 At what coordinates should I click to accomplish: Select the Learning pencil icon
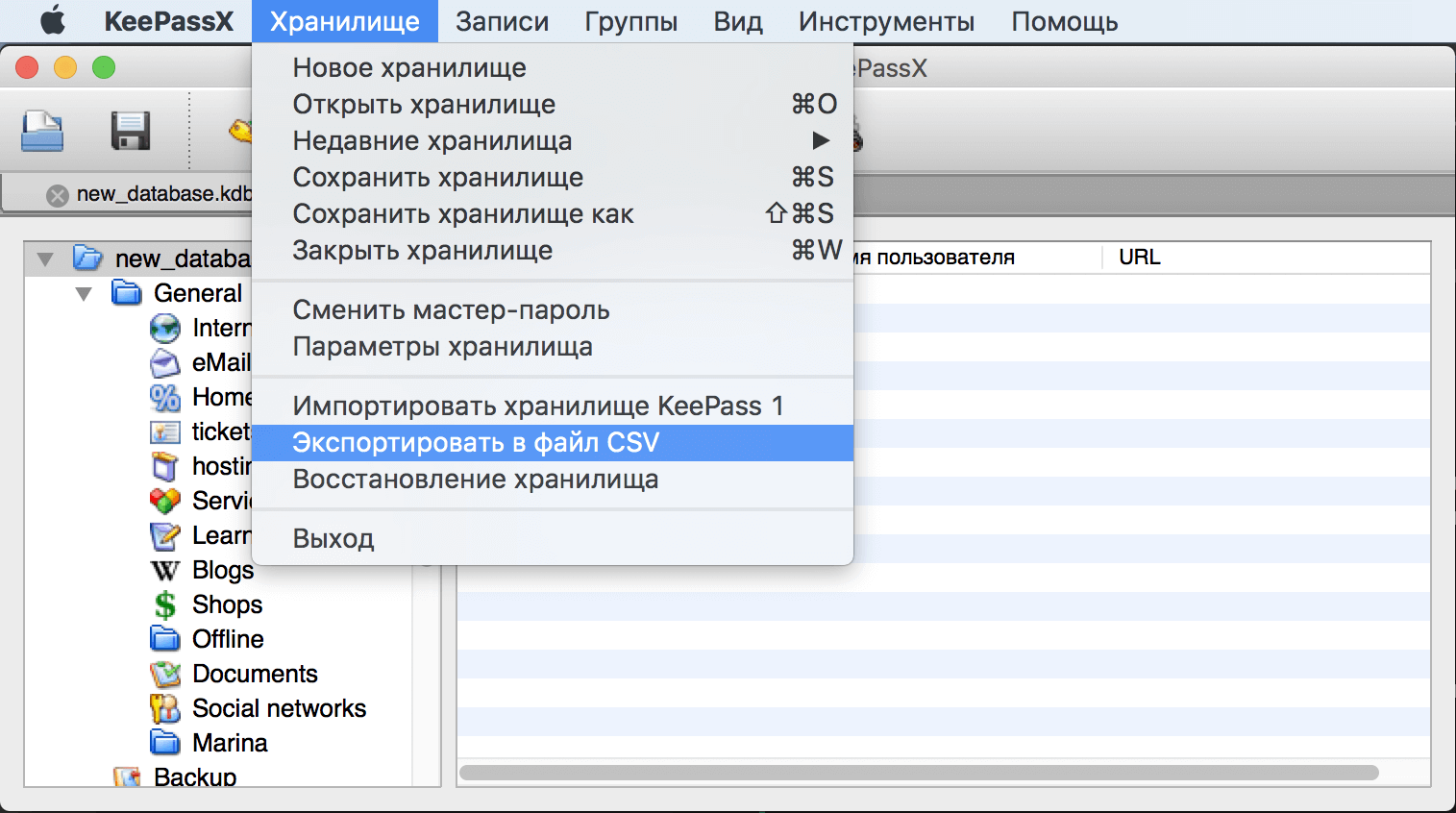click(164, 535)
